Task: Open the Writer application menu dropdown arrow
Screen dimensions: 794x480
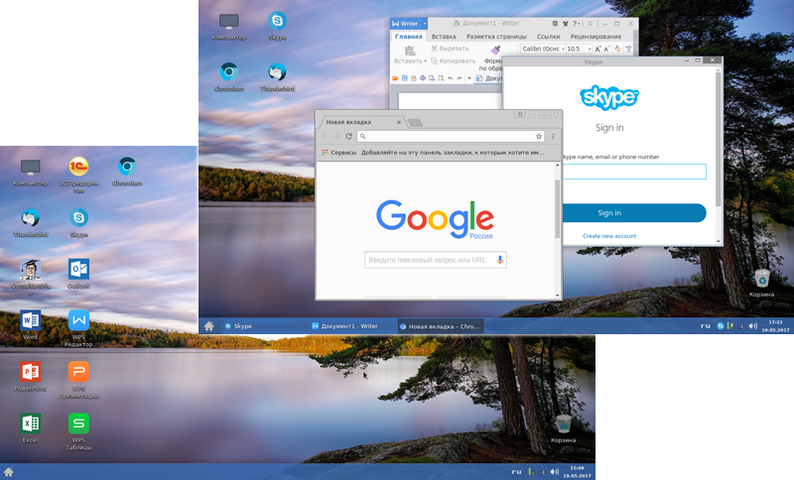Action: click(425, 23)
